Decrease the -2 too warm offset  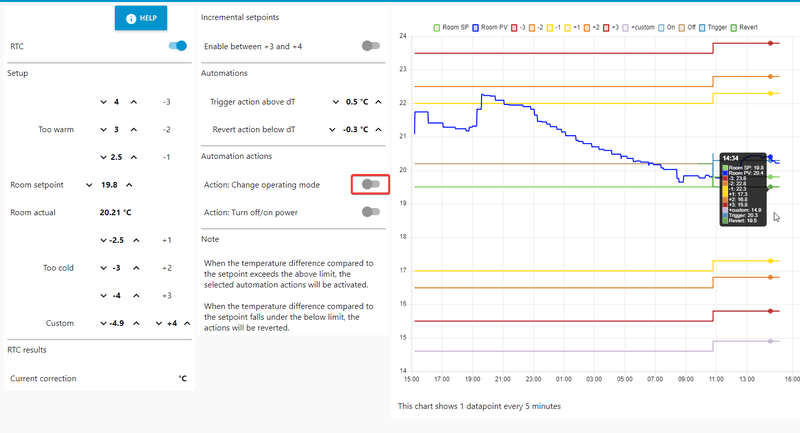(103, 129)
